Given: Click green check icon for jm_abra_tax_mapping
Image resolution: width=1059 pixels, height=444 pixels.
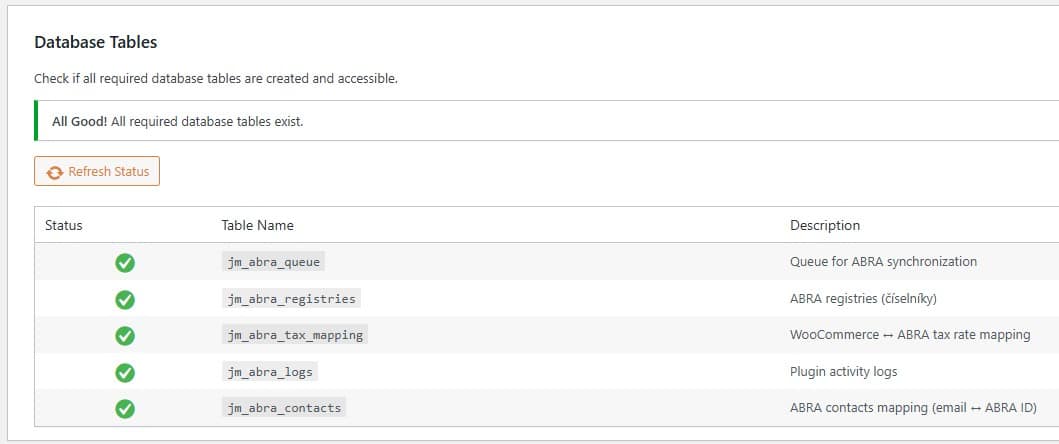Looking at the screenshot, I should (x=125, y=336).
